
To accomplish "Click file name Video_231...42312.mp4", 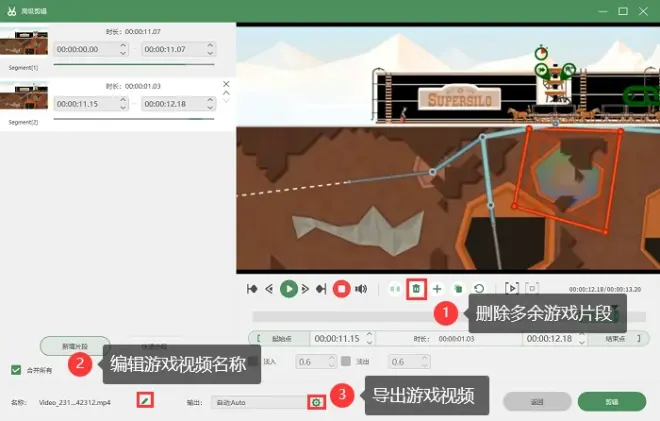I will 75,402.
